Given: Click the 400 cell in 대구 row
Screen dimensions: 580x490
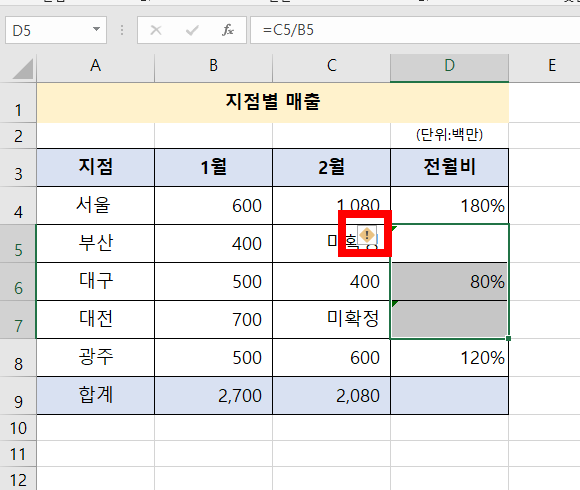Looking at the screenshot, I should (x=331, y=282).
